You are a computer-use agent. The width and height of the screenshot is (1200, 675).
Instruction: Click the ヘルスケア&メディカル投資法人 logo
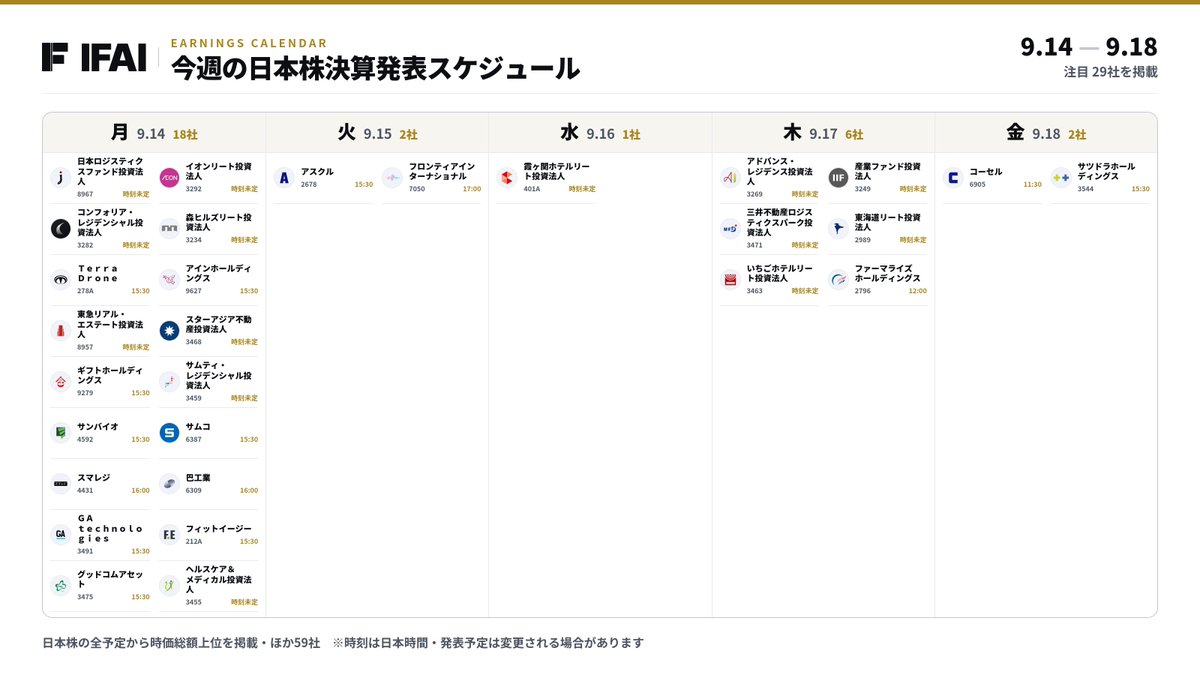169,585
